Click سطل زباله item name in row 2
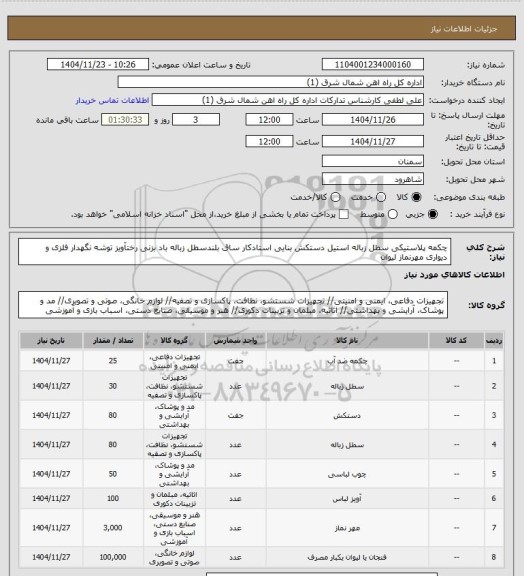 click(347, 386)
